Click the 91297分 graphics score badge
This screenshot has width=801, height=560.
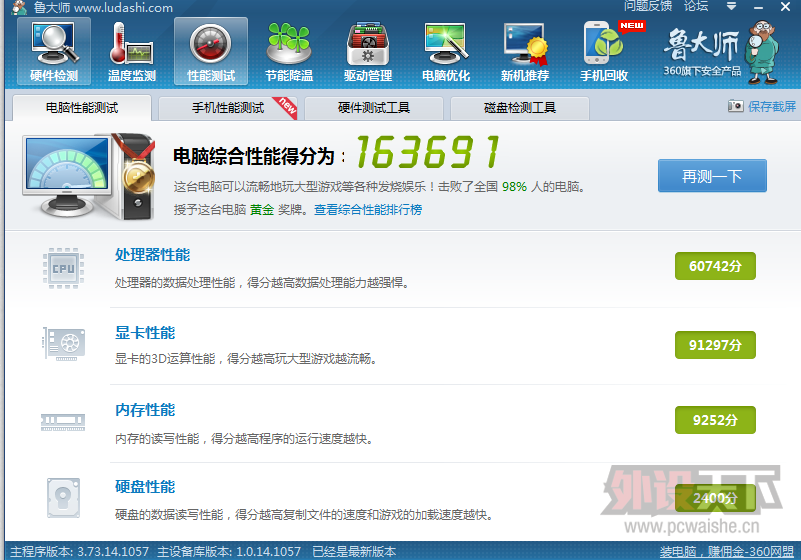tap(715, 345)
